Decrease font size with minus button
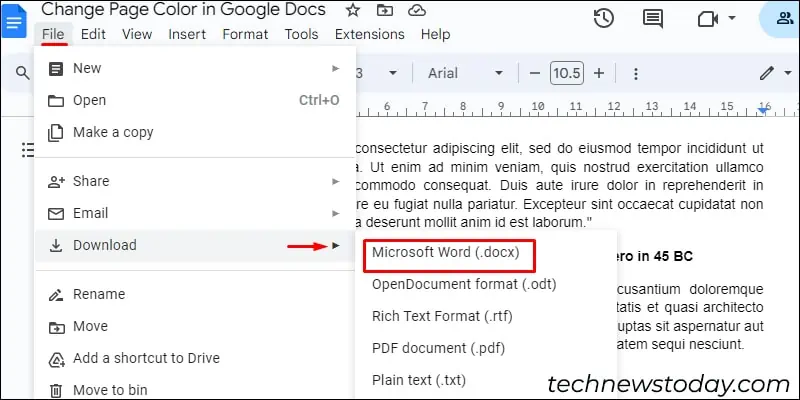800x400 pixels. 534,73
